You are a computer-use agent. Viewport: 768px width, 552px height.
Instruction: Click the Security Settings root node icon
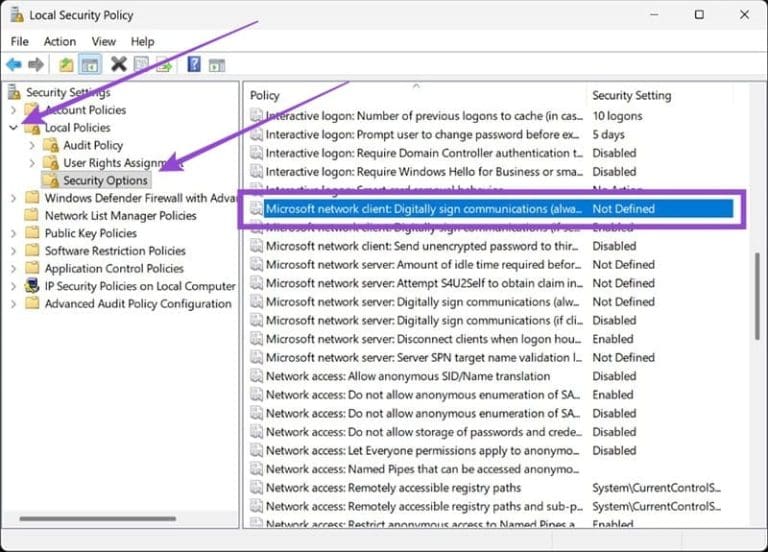14,92
